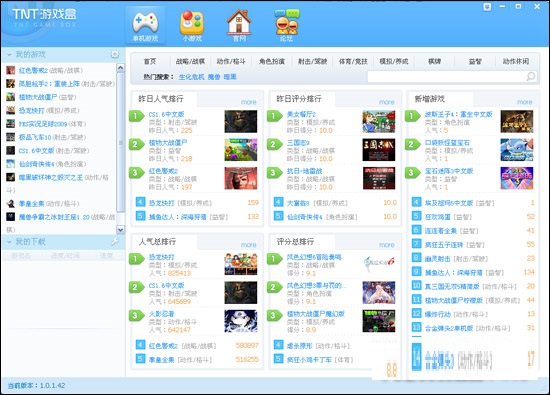Open 幽灵射击 in 新增游戏 list

437,259
